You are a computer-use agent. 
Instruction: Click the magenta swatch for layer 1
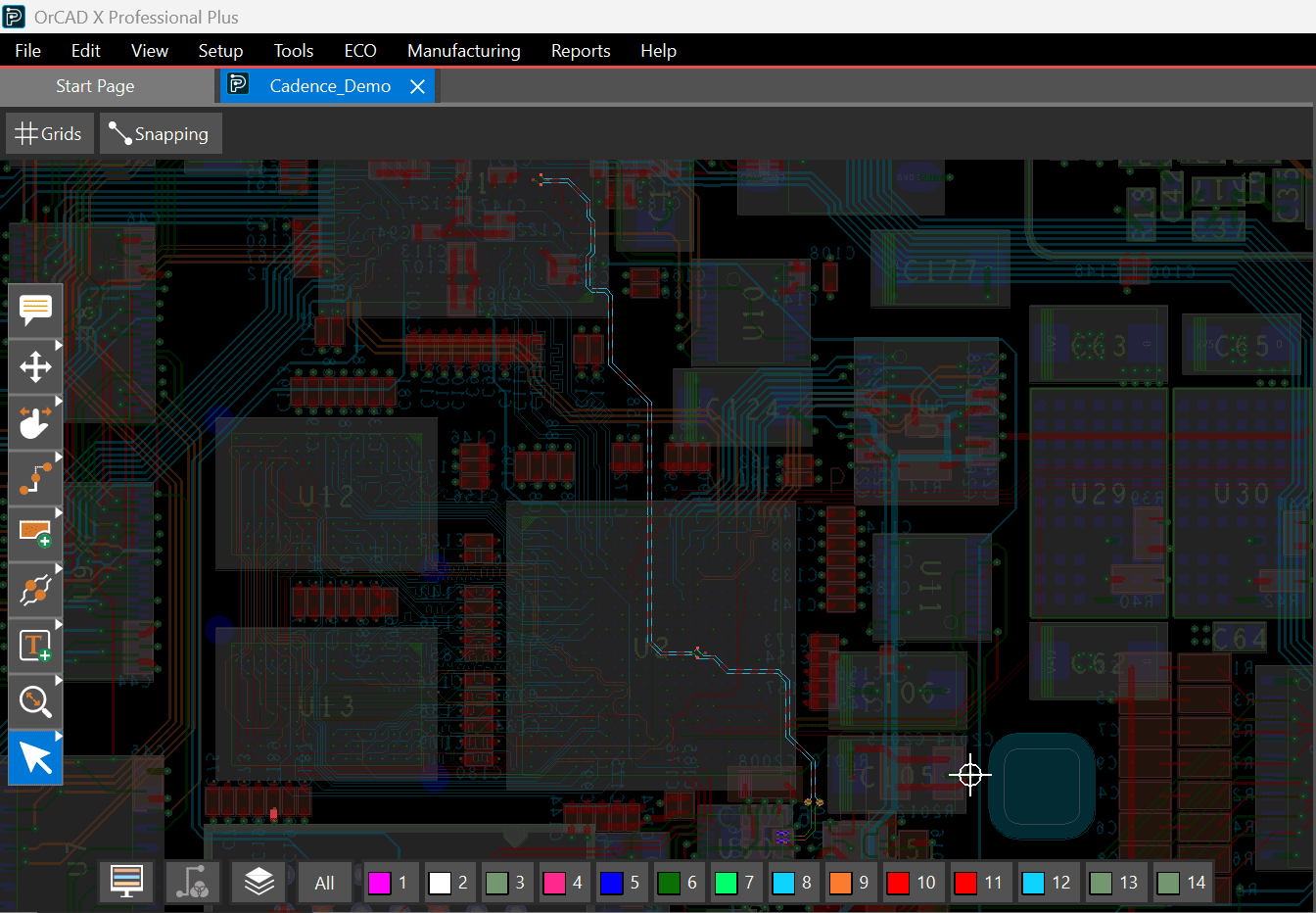click(379, 883)
